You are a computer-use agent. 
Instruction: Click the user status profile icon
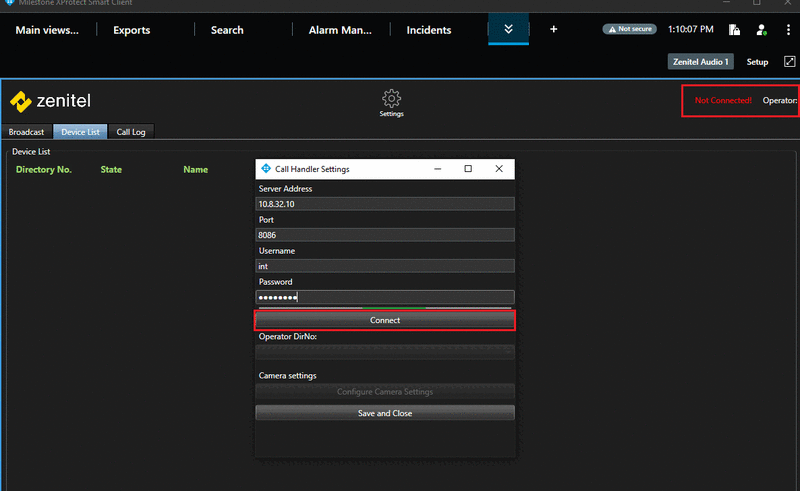coord(761,30)
